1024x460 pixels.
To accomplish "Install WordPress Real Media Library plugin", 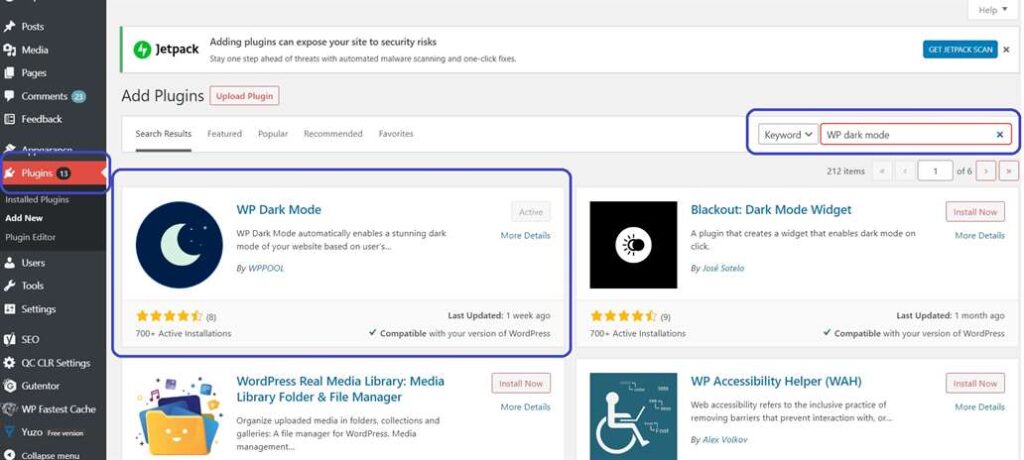I will pyautogui.click(x=520, y=384).
